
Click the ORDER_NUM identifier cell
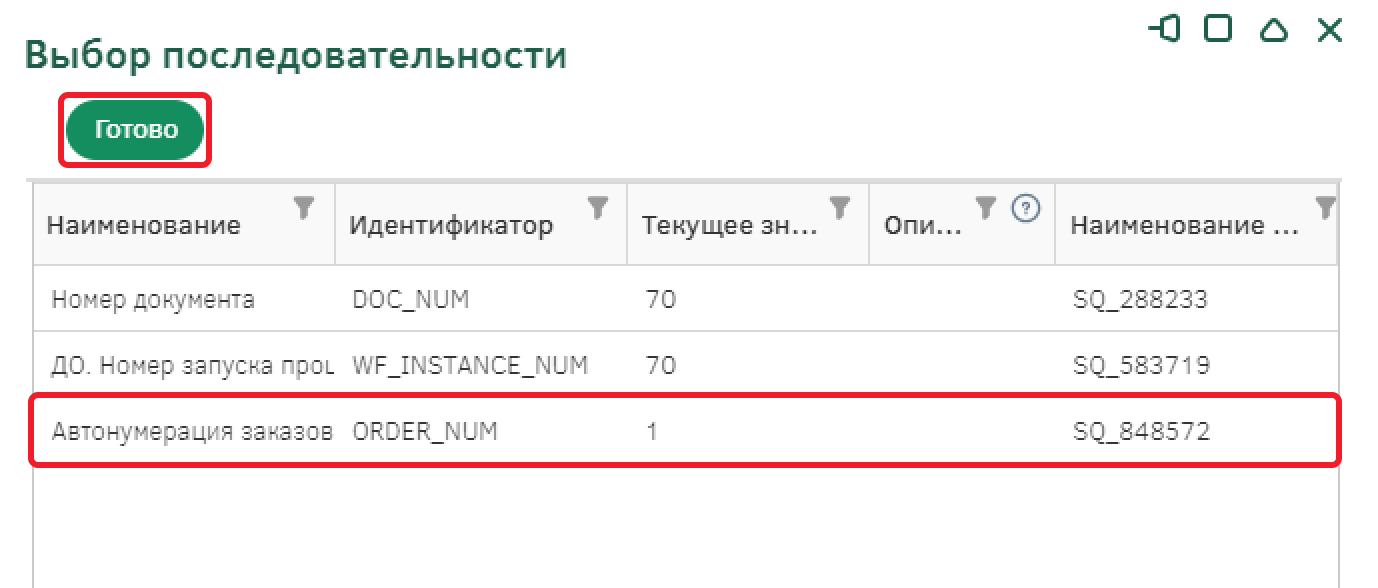point(425,431)
